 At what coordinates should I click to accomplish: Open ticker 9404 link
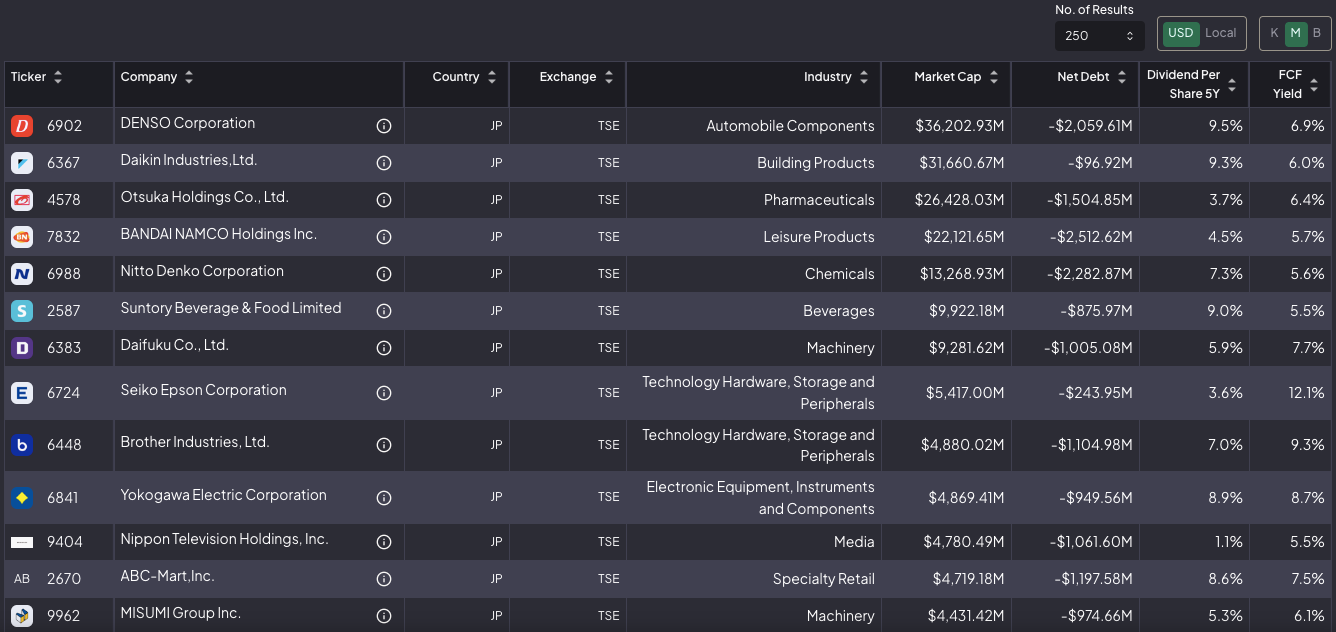(64, 542)
